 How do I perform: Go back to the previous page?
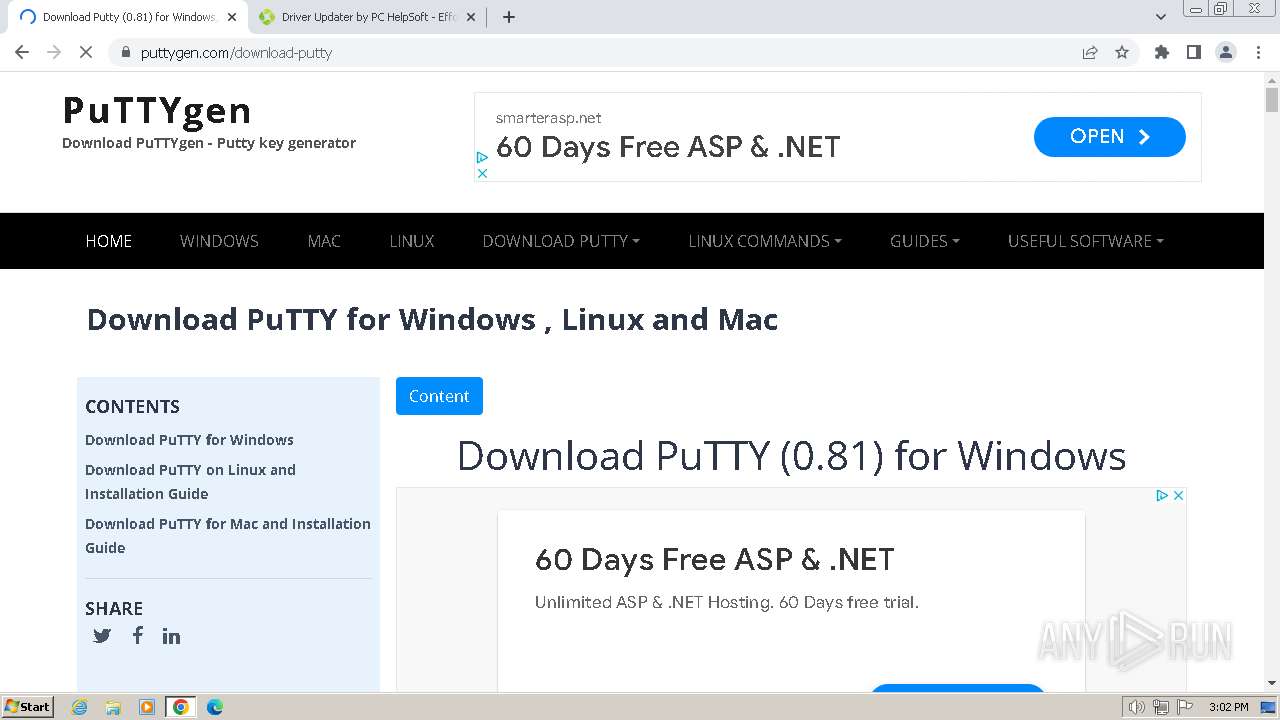pyautogui.click(x=22, y=52)
